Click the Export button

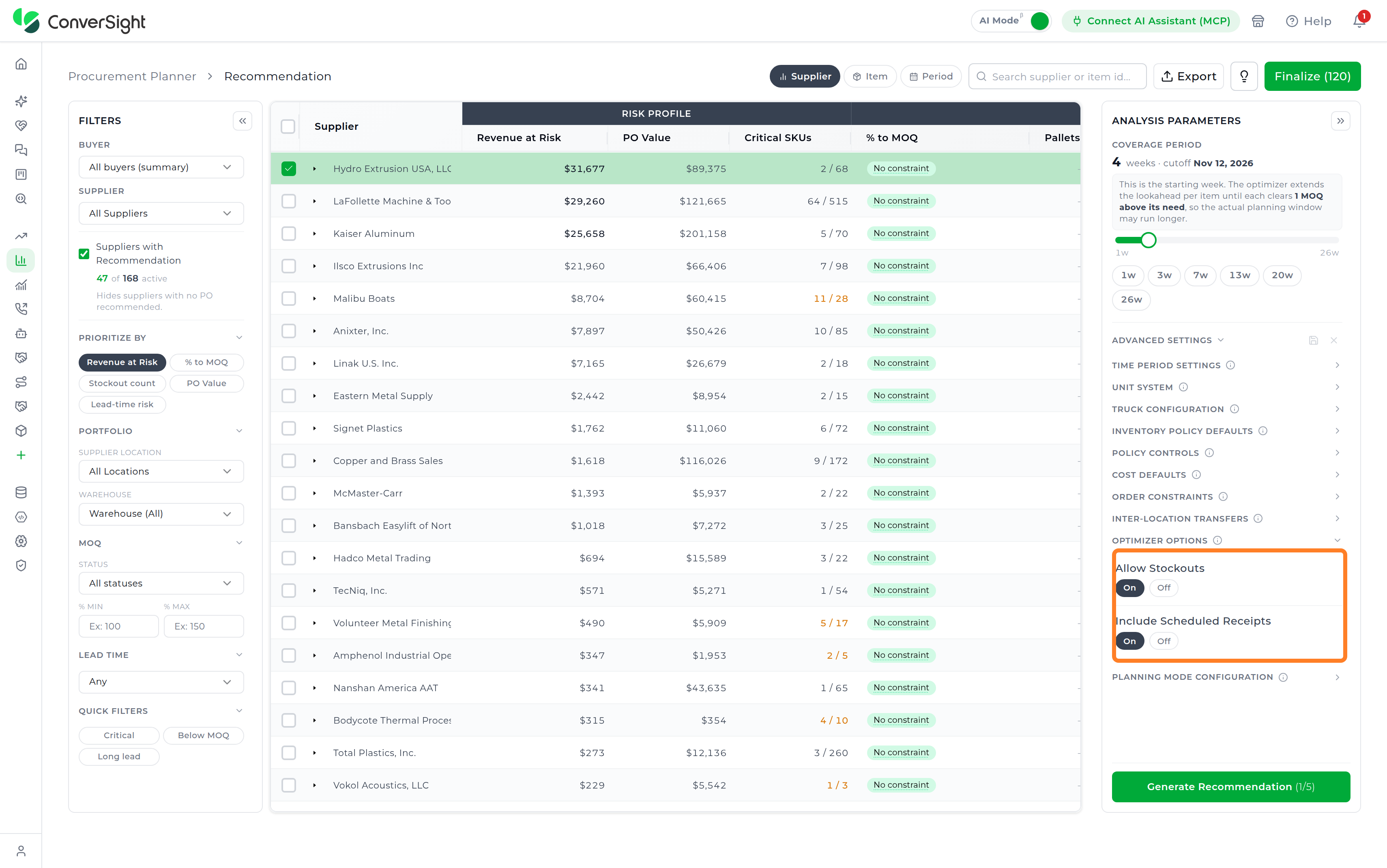point(1188,76)
